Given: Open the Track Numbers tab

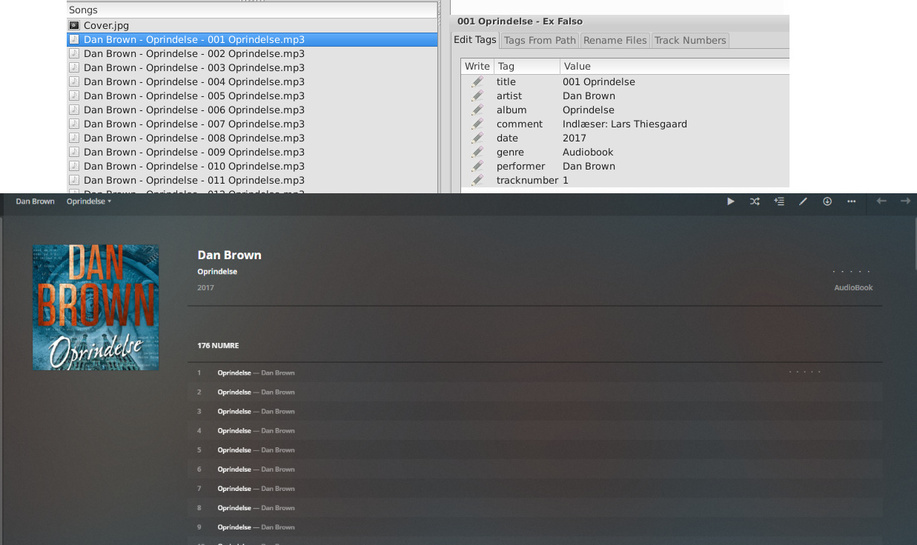Looking at the screenshot, I should coord(690,40).
